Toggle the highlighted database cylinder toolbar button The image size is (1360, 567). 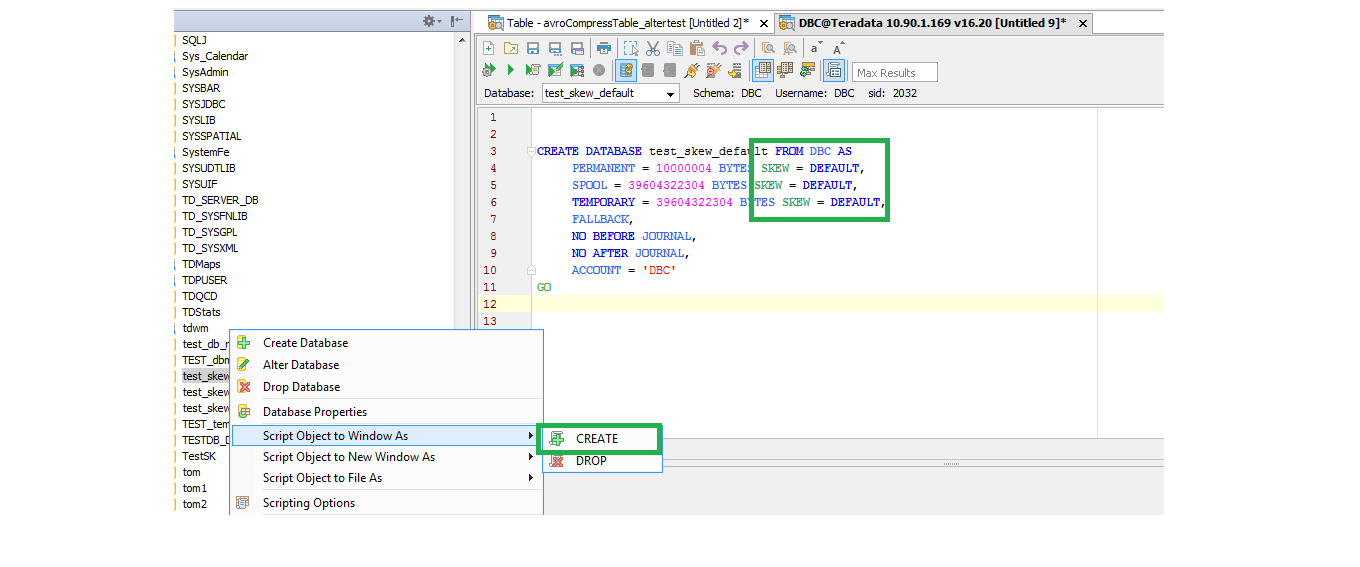pos(626,70)
